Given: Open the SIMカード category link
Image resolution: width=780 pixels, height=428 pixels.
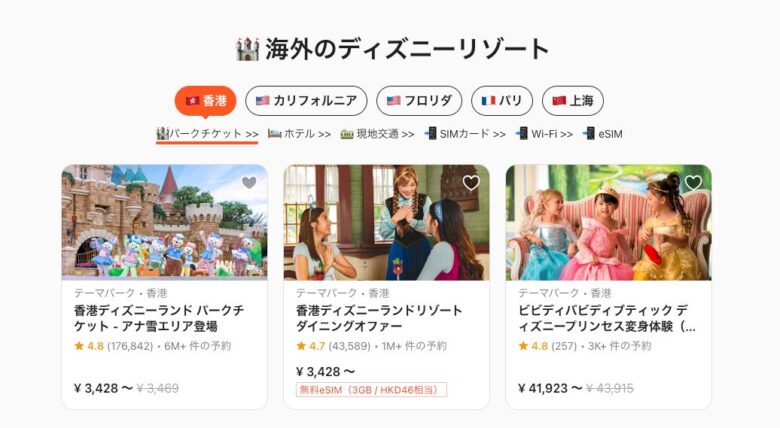Looking at the screenshot, I should point(465,134).
